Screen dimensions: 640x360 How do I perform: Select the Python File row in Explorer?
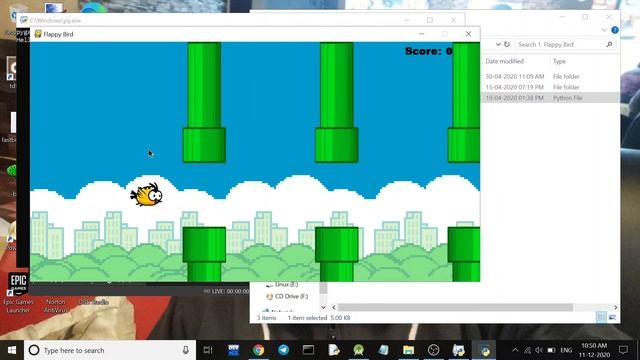point(551,98)
